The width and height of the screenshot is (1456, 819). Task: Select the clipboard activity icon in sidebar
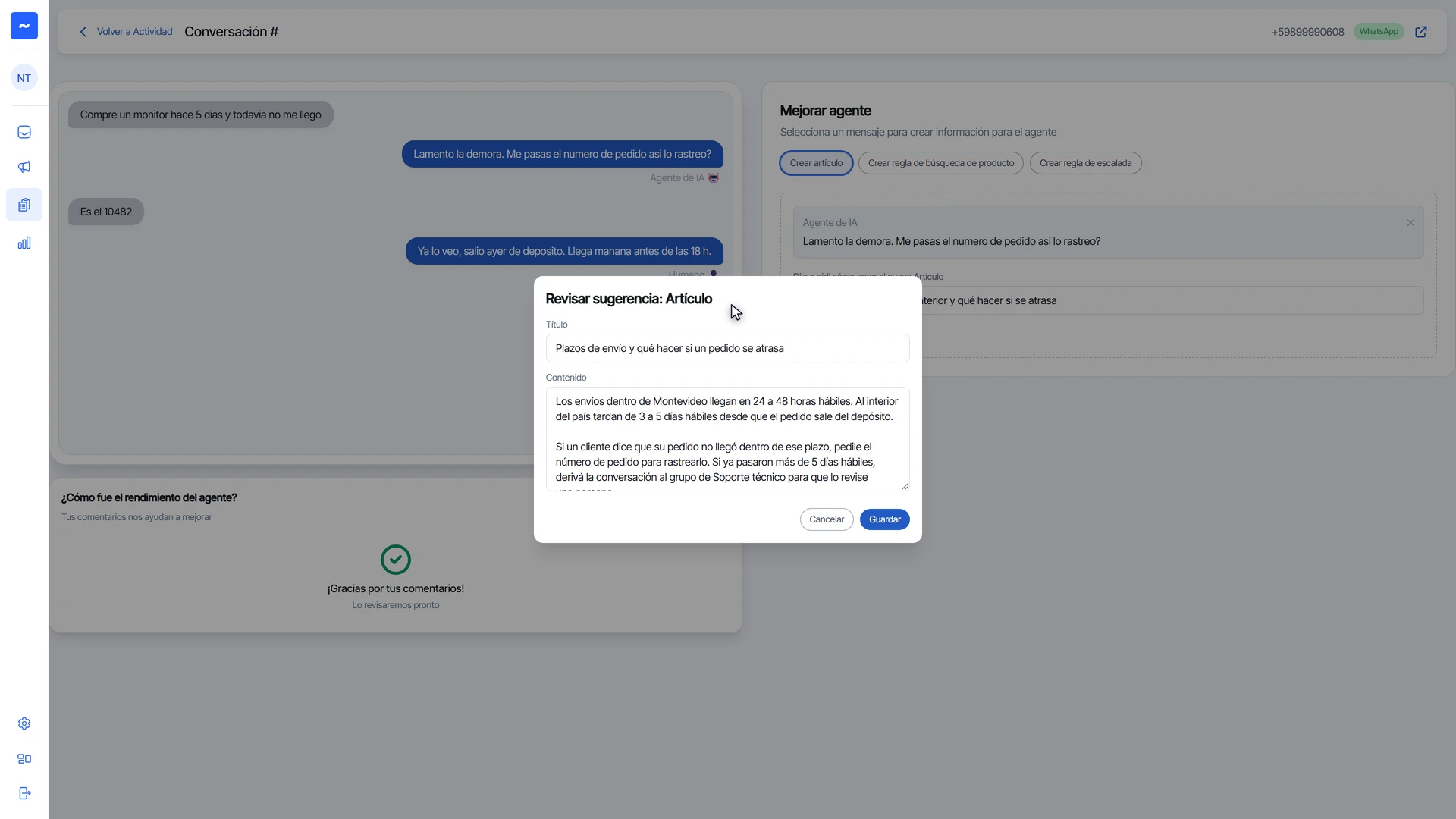pos(24,205)
